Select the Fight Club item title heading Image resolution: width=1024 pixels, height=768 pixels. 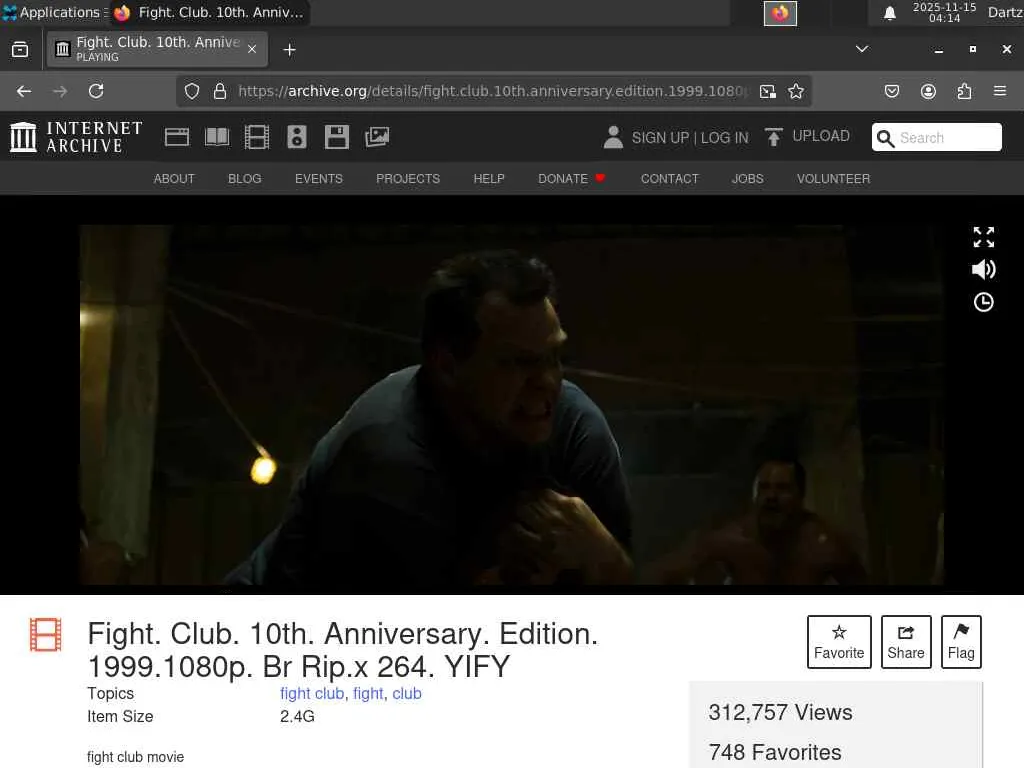pyautogui.click(x=343, y=650)
